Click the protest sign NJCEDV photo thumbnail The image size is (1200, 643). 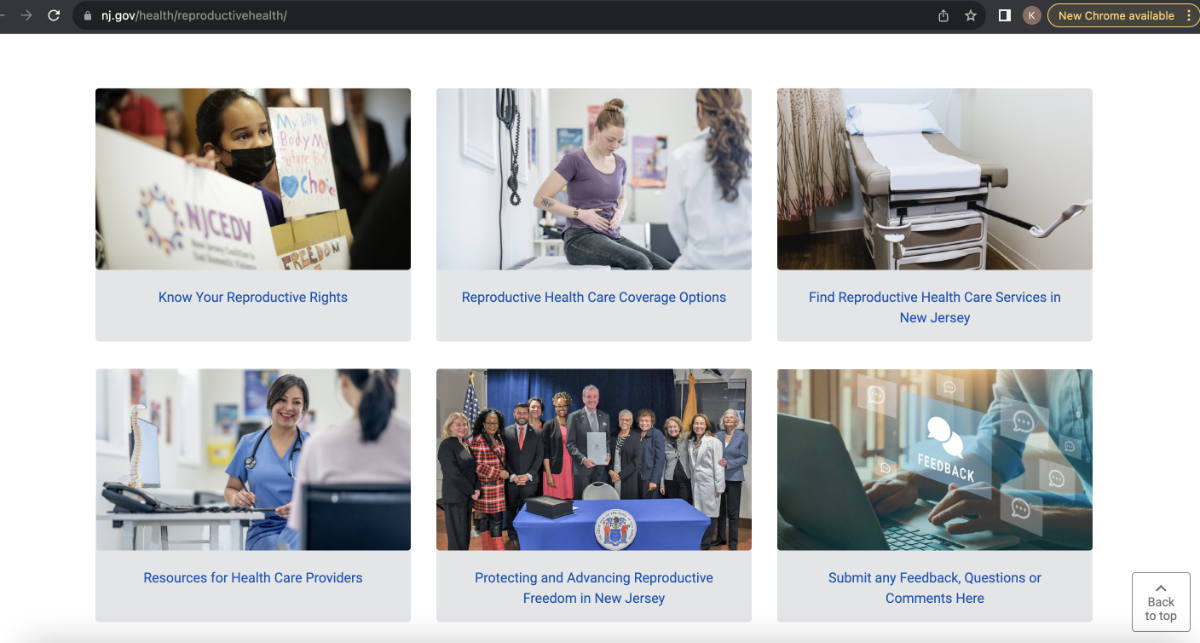click(x=253, y=179)
